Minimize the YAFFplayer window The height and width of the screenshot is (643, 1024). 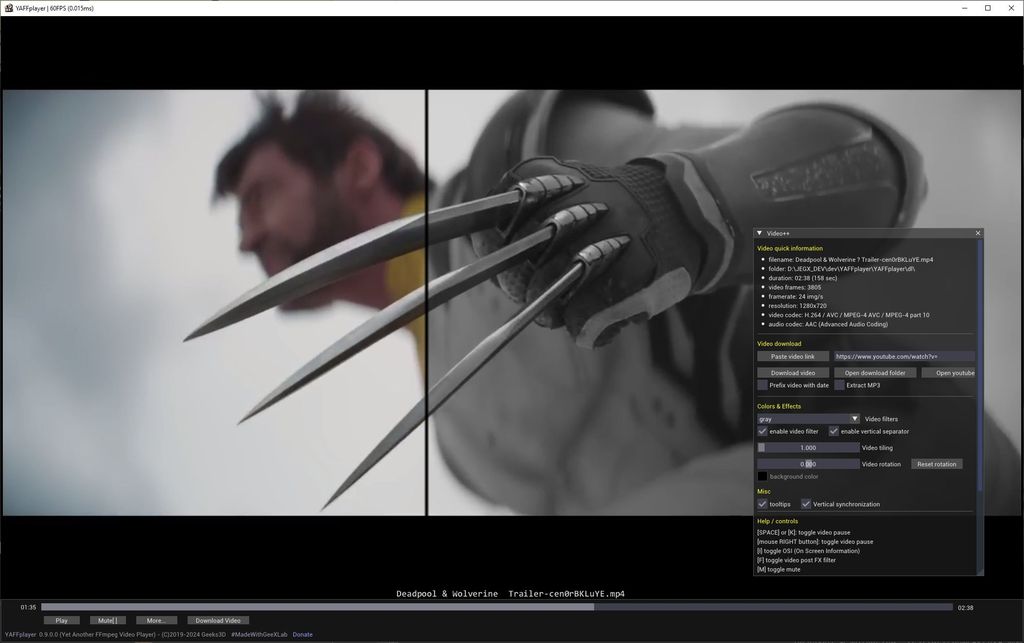pos(965,8)
